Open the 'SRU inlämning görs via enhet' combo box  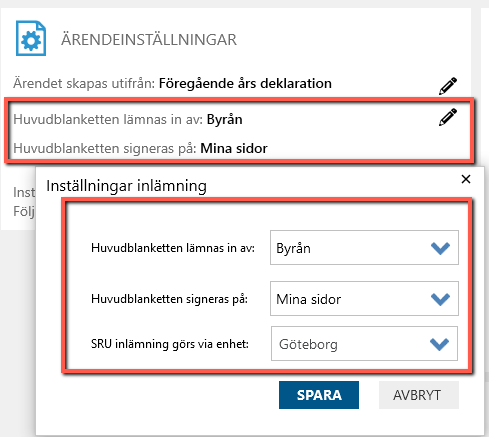pos(364,344)
